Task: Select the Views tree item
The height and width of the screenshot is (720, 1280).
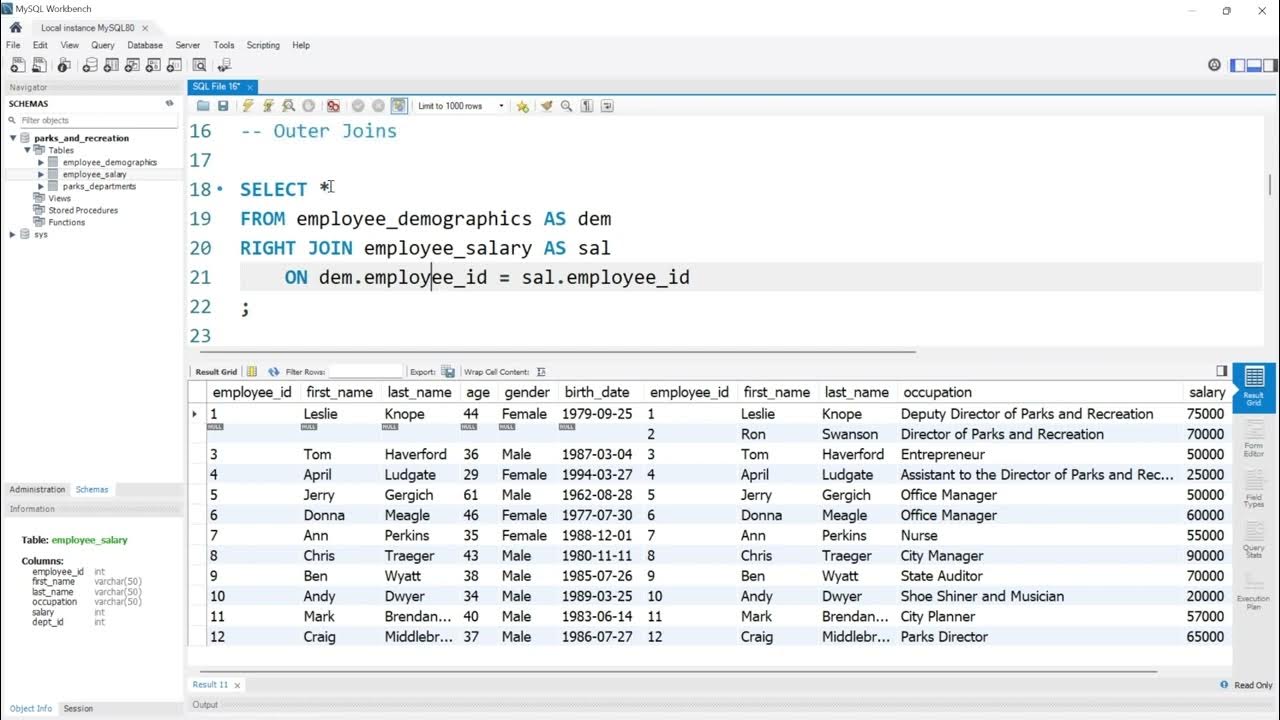Action: click(x=59, y=198)
